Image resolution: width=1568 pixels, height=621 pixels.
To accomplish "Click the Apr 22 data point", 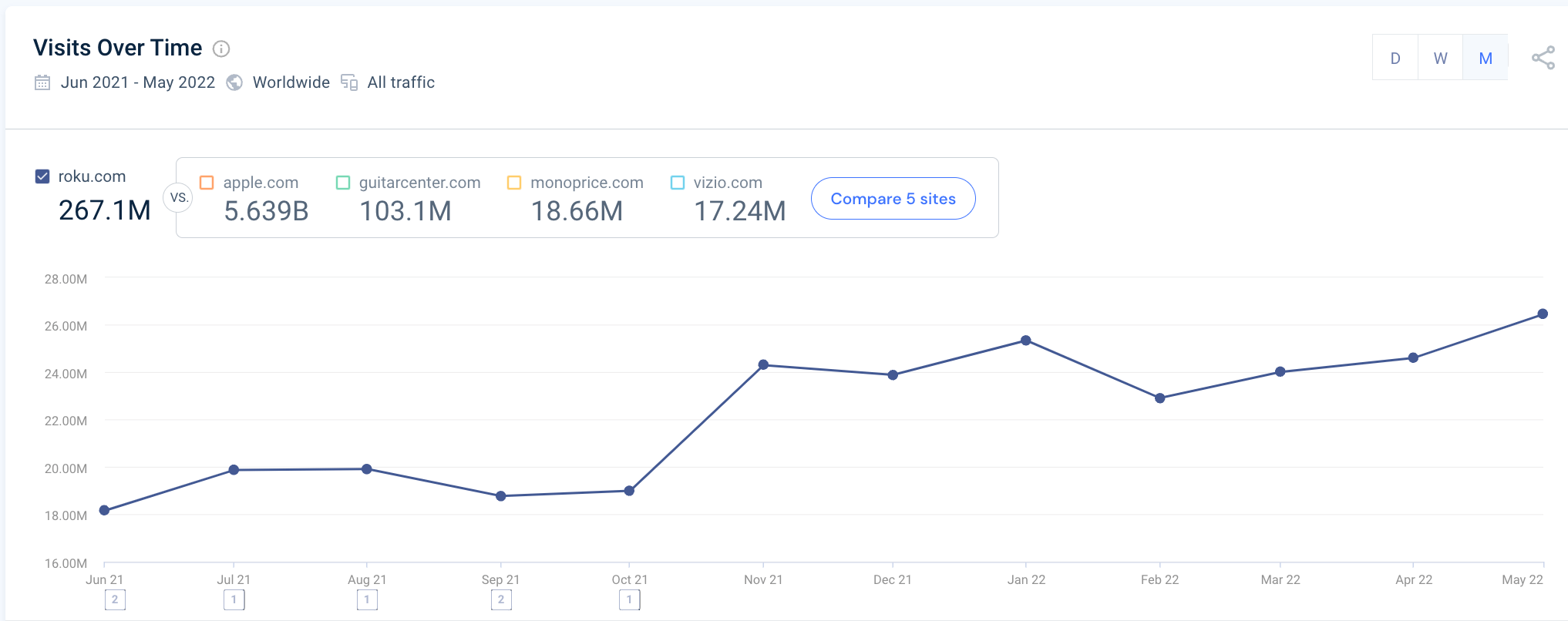I will click(x=1413, y=357).
